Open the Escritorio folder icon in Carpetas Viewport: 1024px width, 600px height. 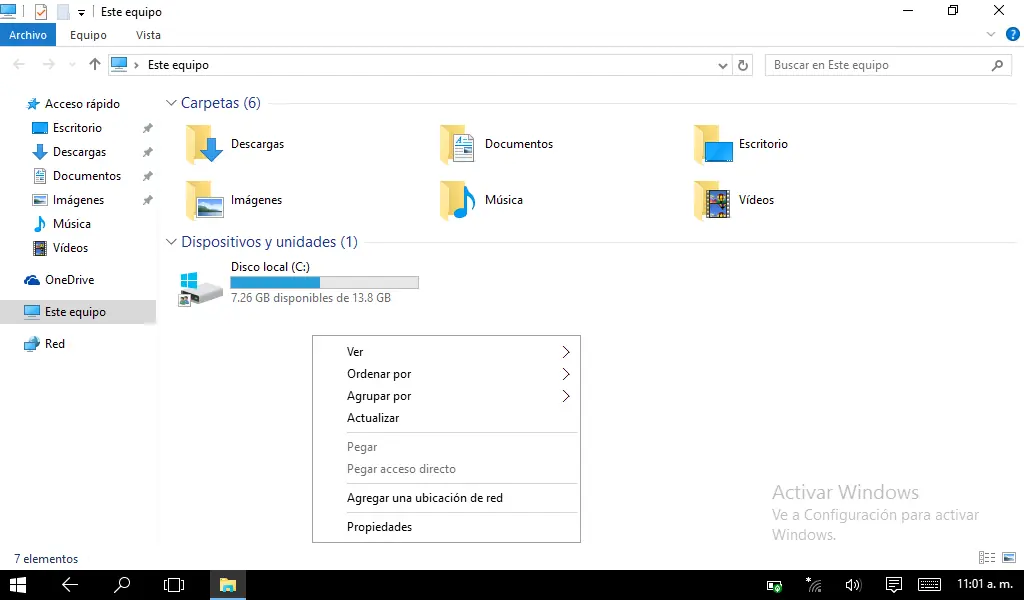pyautogui.click(x=713, y=144)
